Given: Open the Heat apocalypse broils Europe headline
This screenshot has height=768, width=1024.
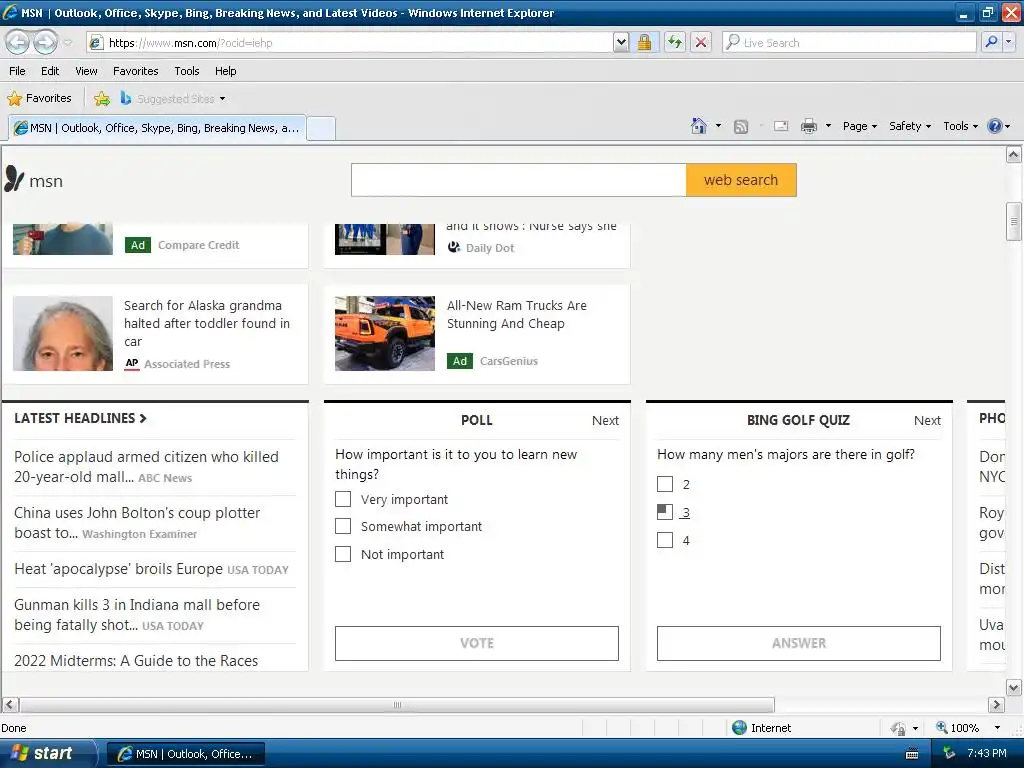Looking at the screenshot, I should (118, 569).
